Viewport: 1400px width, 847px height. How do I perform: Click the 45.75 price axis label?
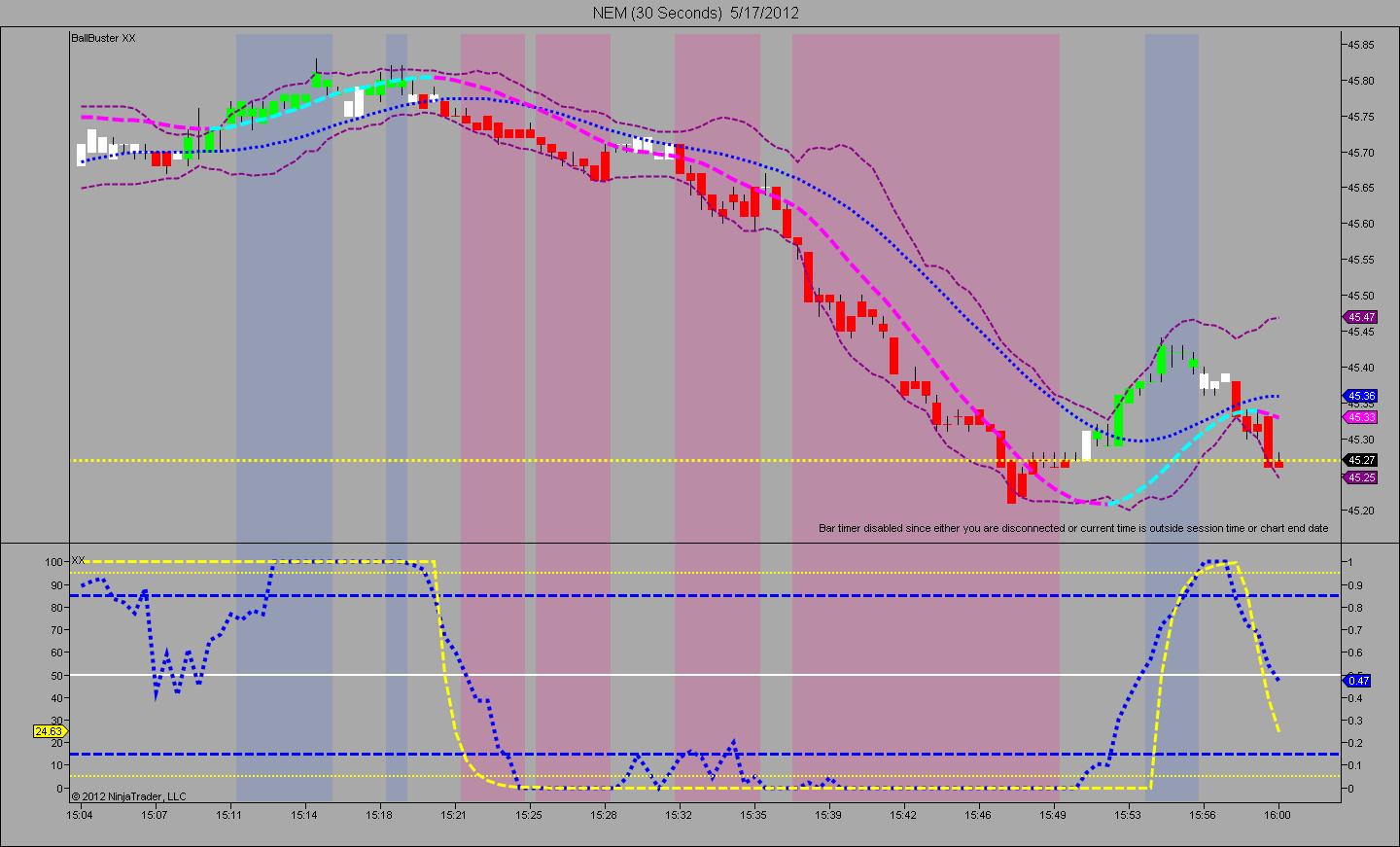pos(1360,117)
